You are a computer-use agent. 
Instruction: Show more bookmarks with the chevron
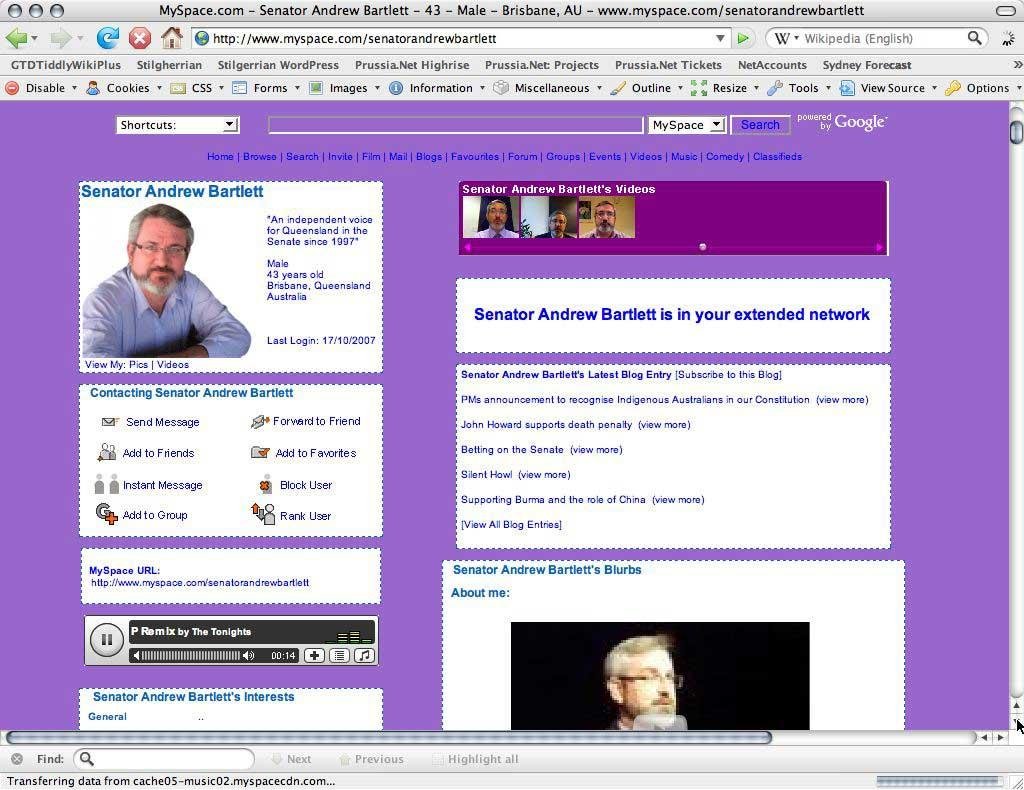click(x=1017, y=65)
